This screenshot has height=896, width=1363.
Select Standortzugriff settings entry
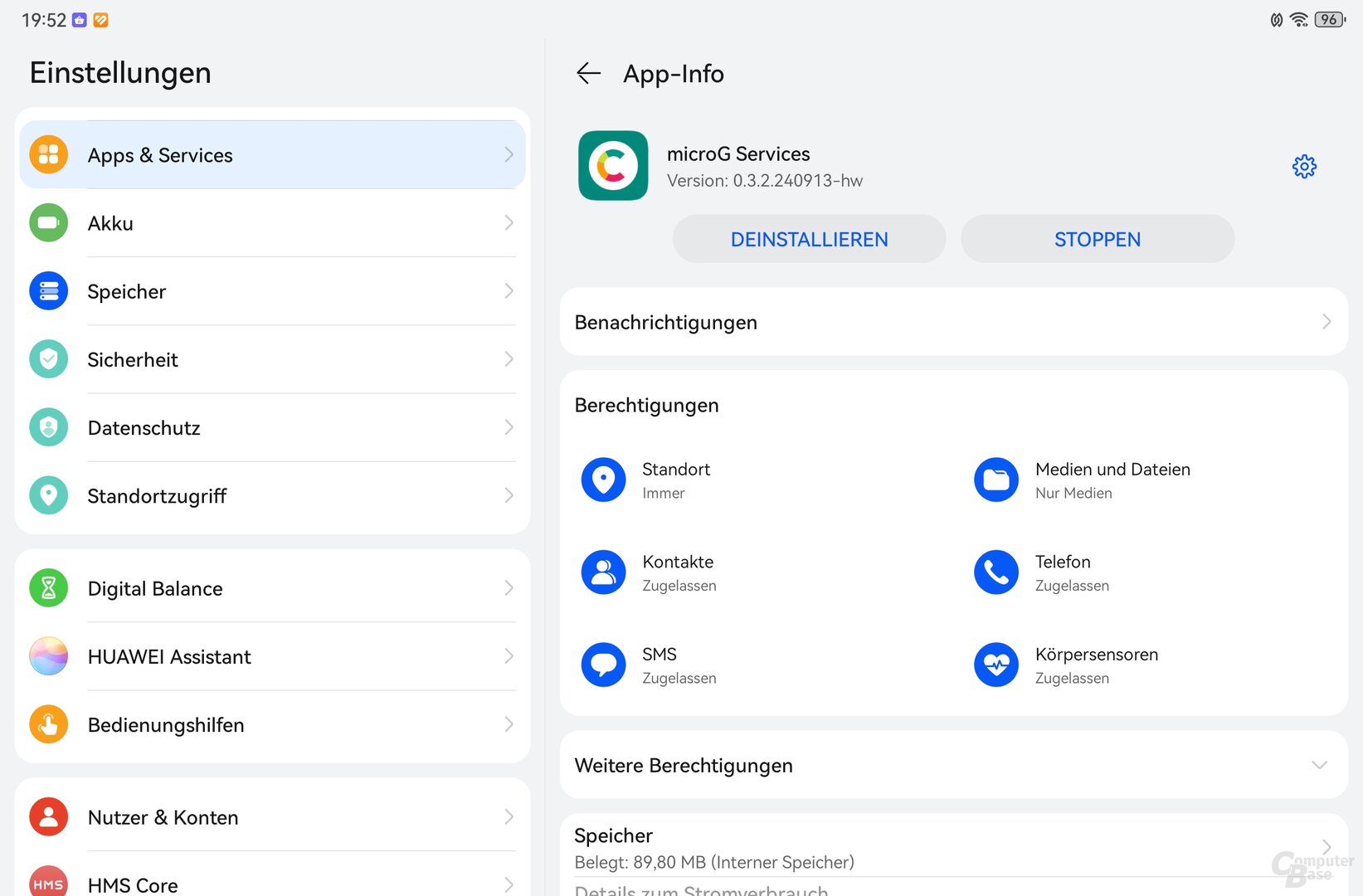(x=272, y=495)
